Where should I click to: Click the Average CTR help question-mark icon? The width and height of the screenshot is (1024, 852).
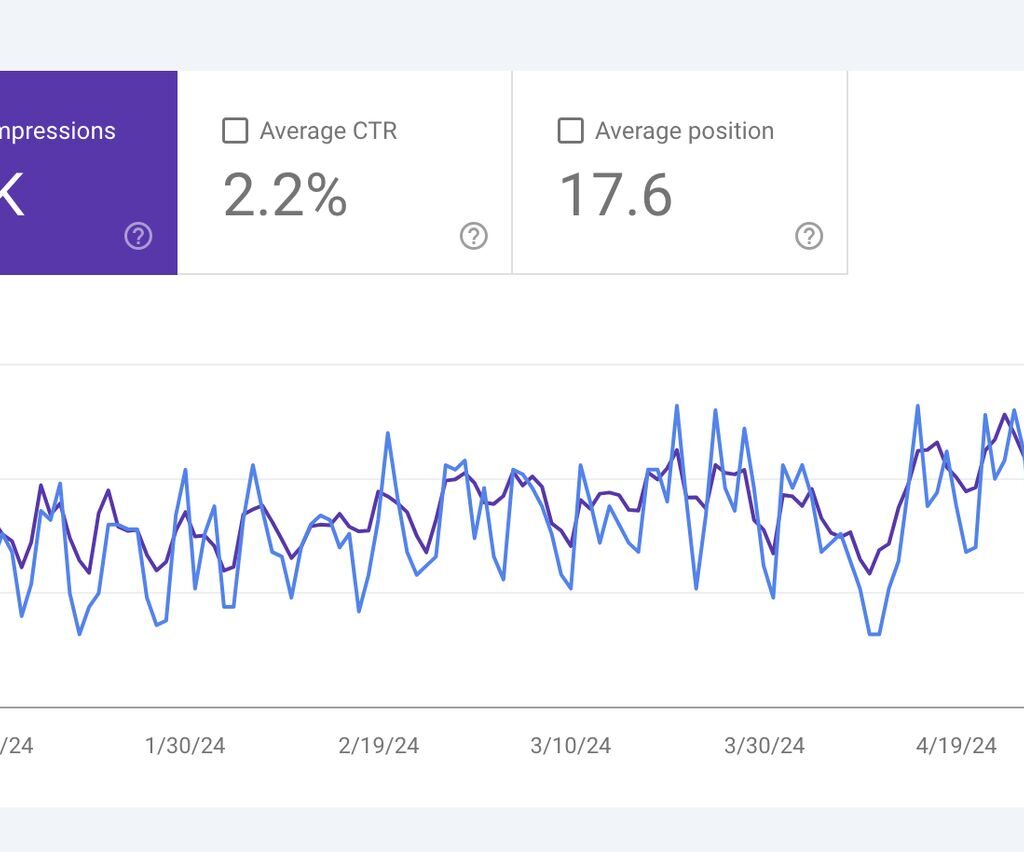tap(473, 236)
